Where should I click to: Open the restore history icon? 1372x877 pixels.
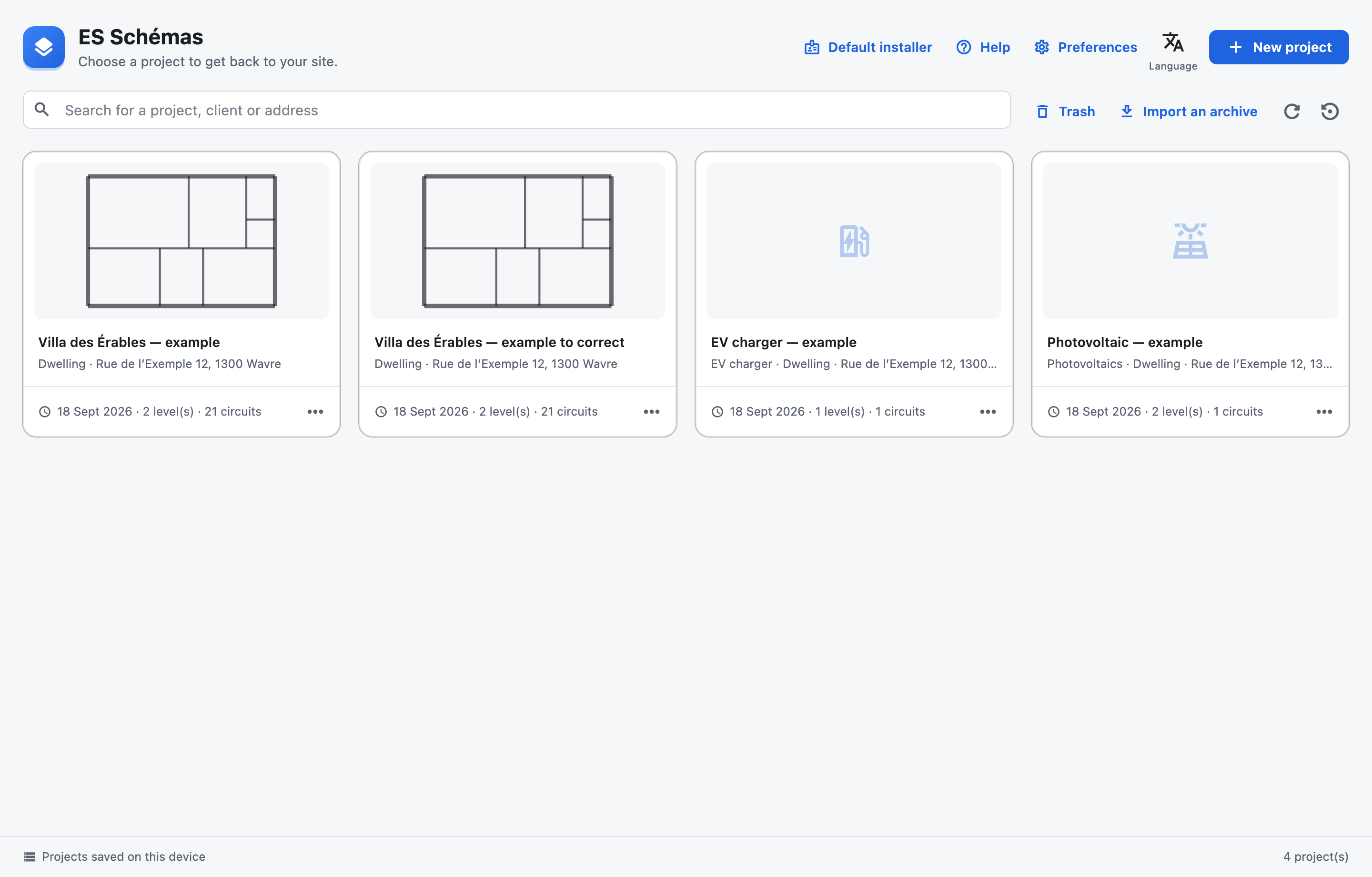[1330, 111]
